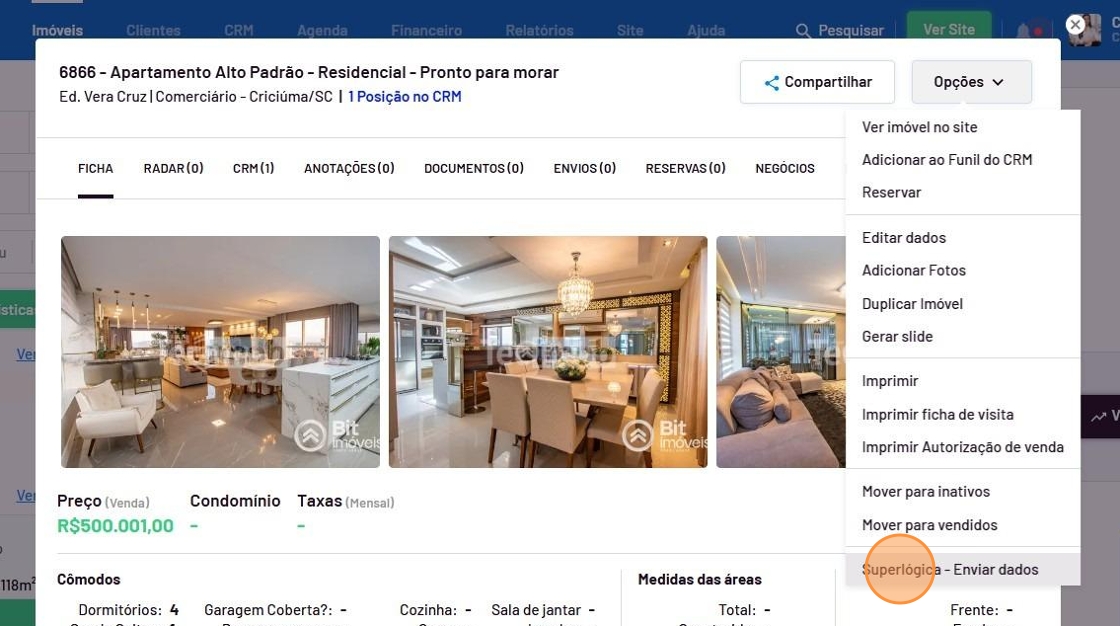The width and height of the screenshot is (1120, 626).
Task: Open the CRM (1) tab
Action: pos(254,169)
